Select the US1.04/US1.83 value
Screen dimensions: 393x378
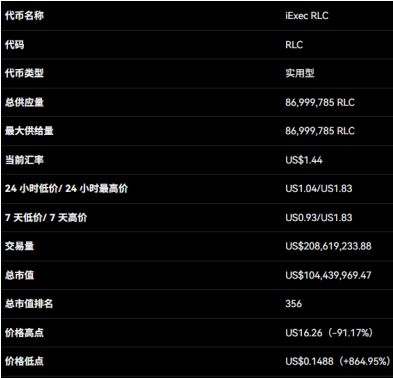tap(319, 189)
